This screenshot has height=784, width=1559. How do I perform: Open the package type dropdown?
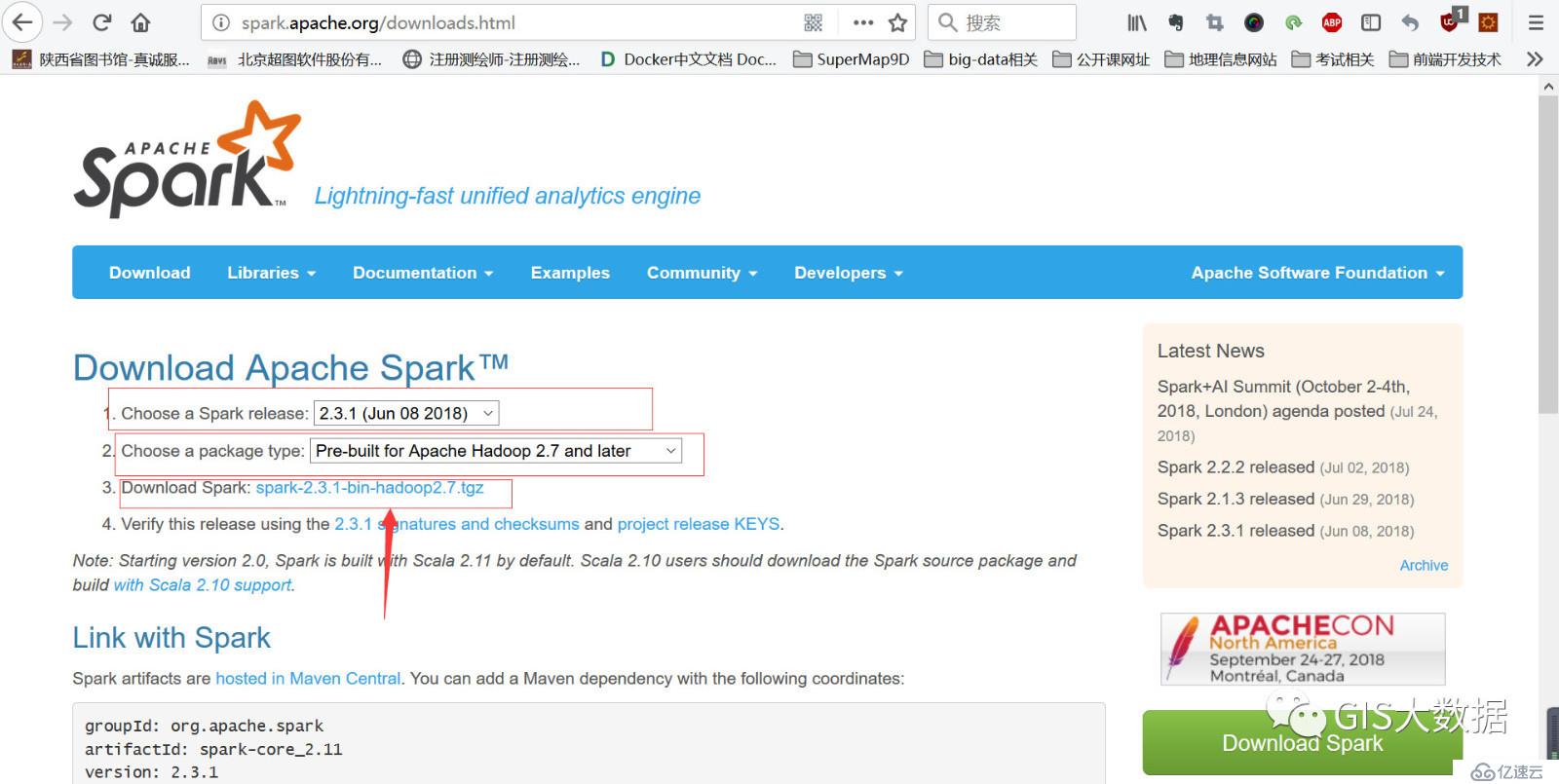(496, 451)
